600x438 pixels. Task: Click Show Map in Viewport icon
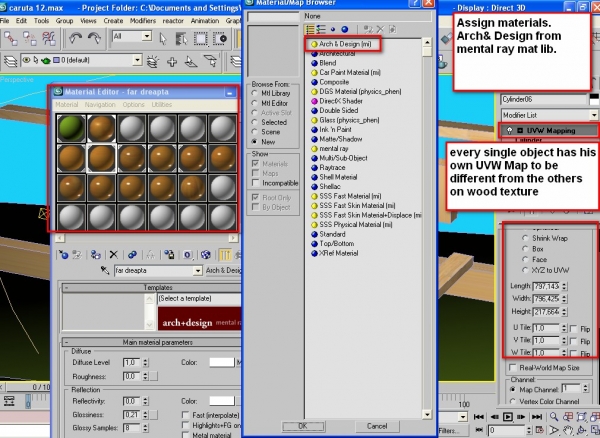pos(205,255)
